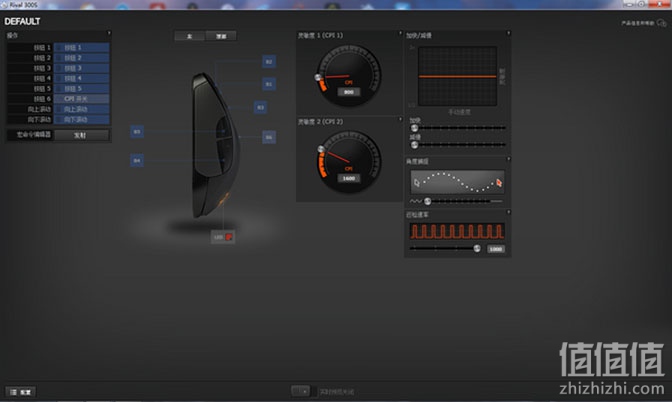
Task: Edit the assignment field for Button 2
Action: pos(81,58)
